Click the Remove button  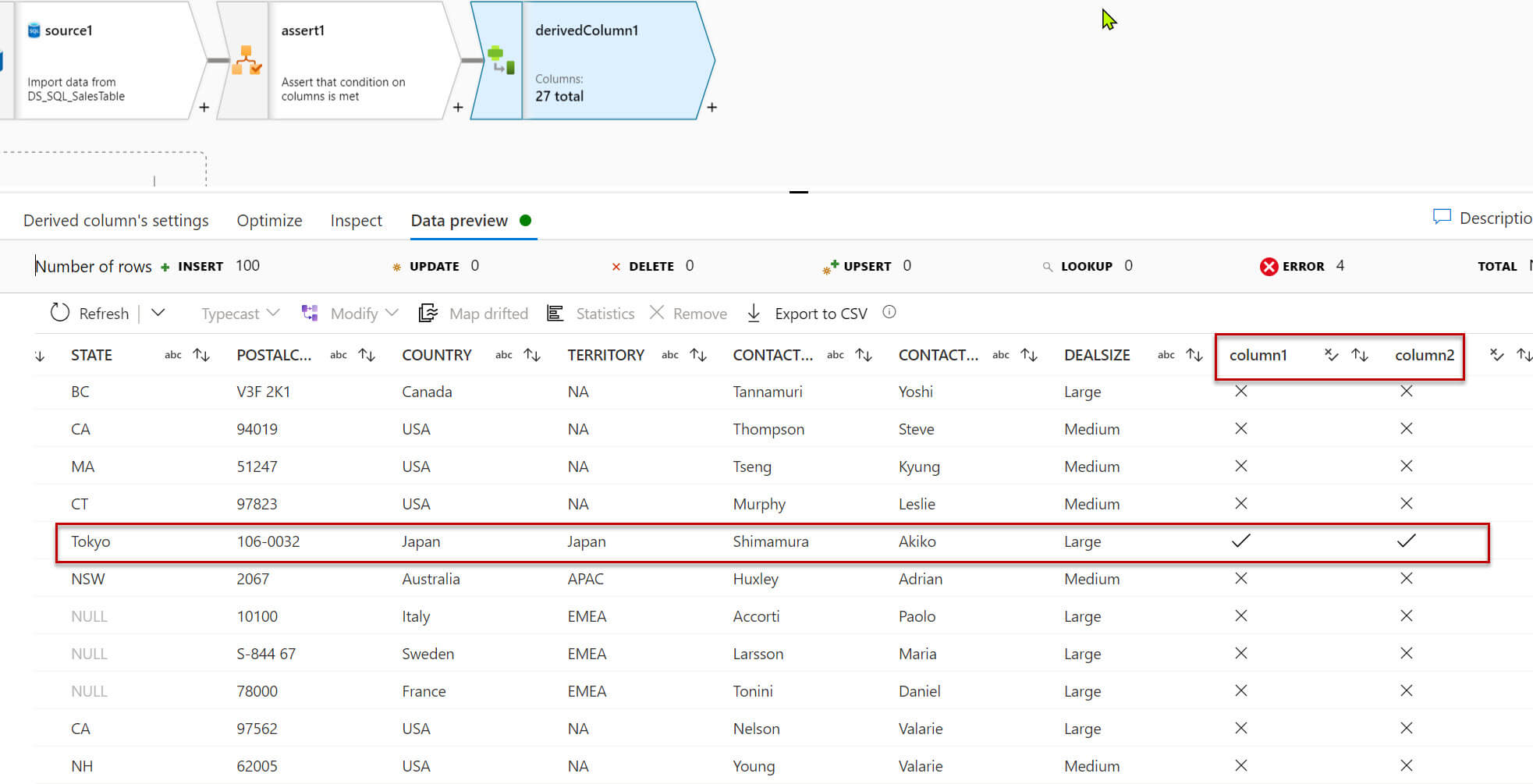pos(688,314)
